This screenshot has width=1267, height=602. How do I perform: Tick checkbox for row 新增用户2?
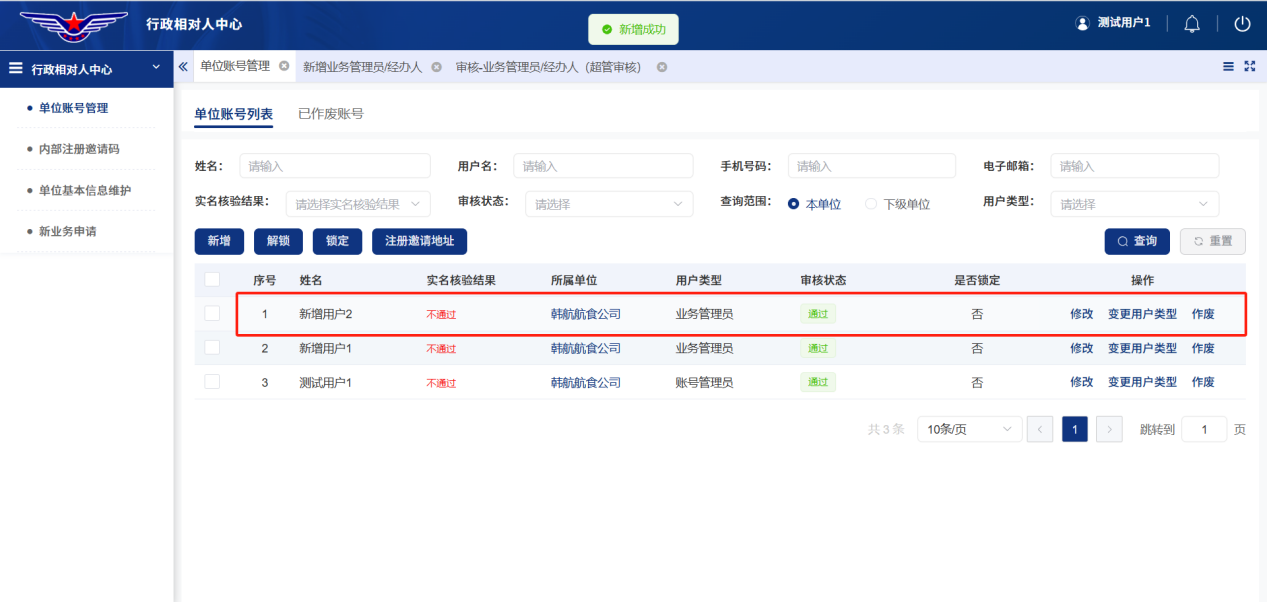212,313
